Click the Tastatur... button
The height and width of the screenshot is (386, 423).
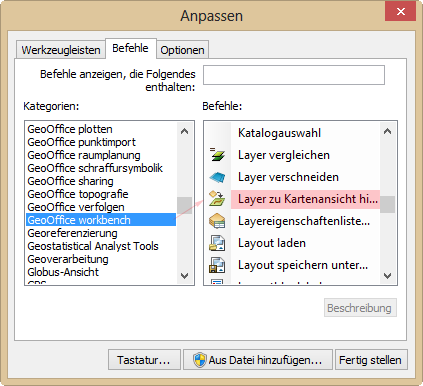tap(144, 360)
